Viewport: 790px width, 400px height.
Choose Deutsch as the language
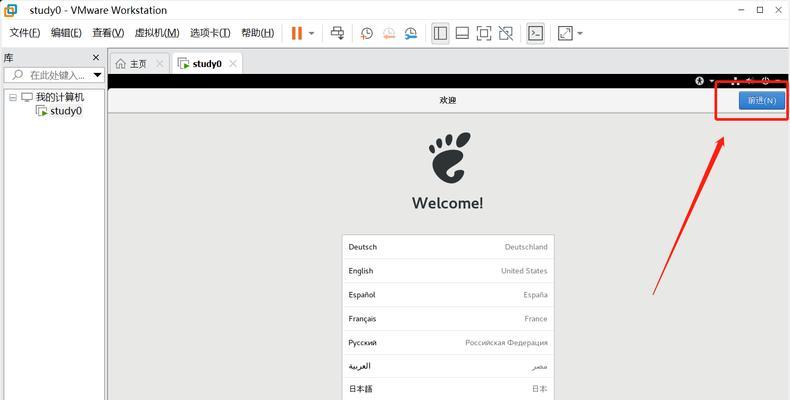tap(448, 247)
